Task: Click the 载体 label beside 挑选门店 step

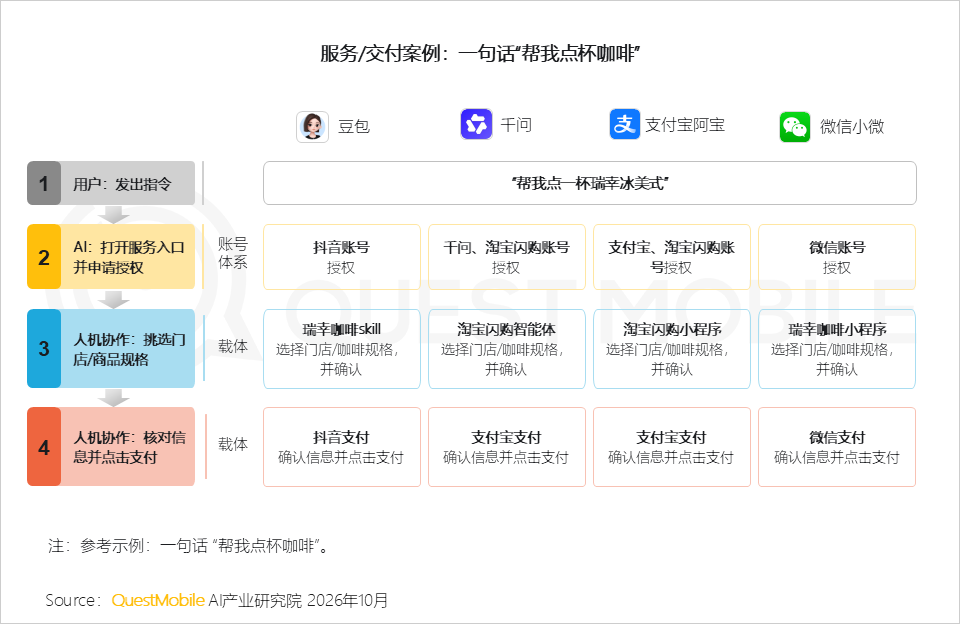Action: [x=233, y=347]
